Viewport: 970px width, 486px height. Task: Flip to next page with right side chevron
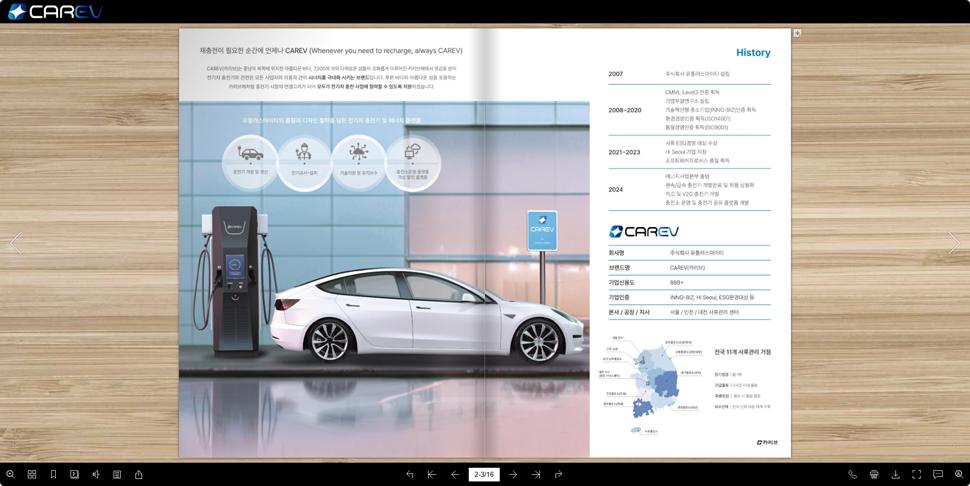(954, 243)
